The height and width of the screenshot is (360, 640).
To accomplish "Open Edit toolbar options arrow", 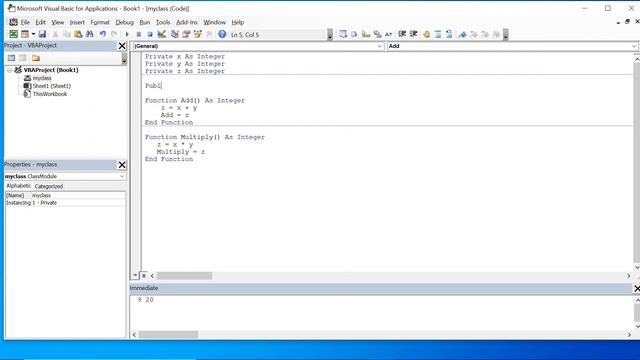I will point(506,35).
